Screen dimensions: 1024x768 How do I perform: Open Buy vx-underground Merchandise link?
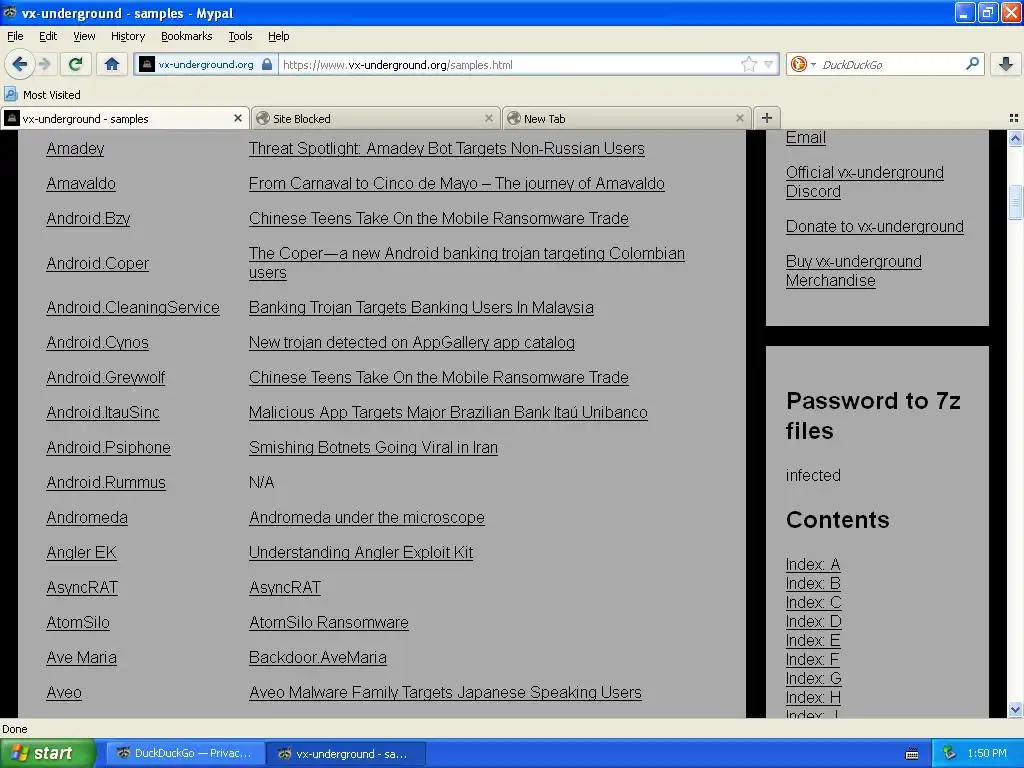854,271
